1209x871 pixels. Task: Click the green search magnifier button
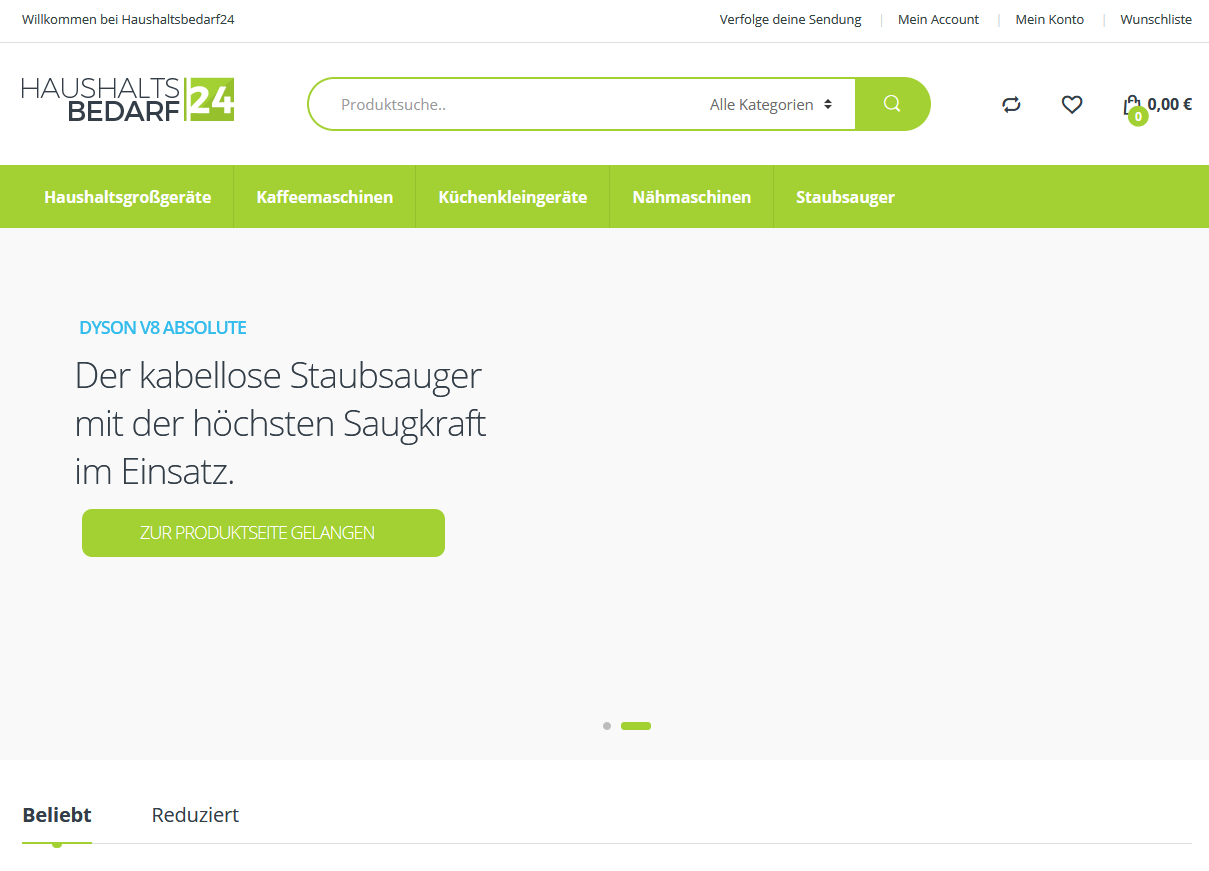pos(893,104)
